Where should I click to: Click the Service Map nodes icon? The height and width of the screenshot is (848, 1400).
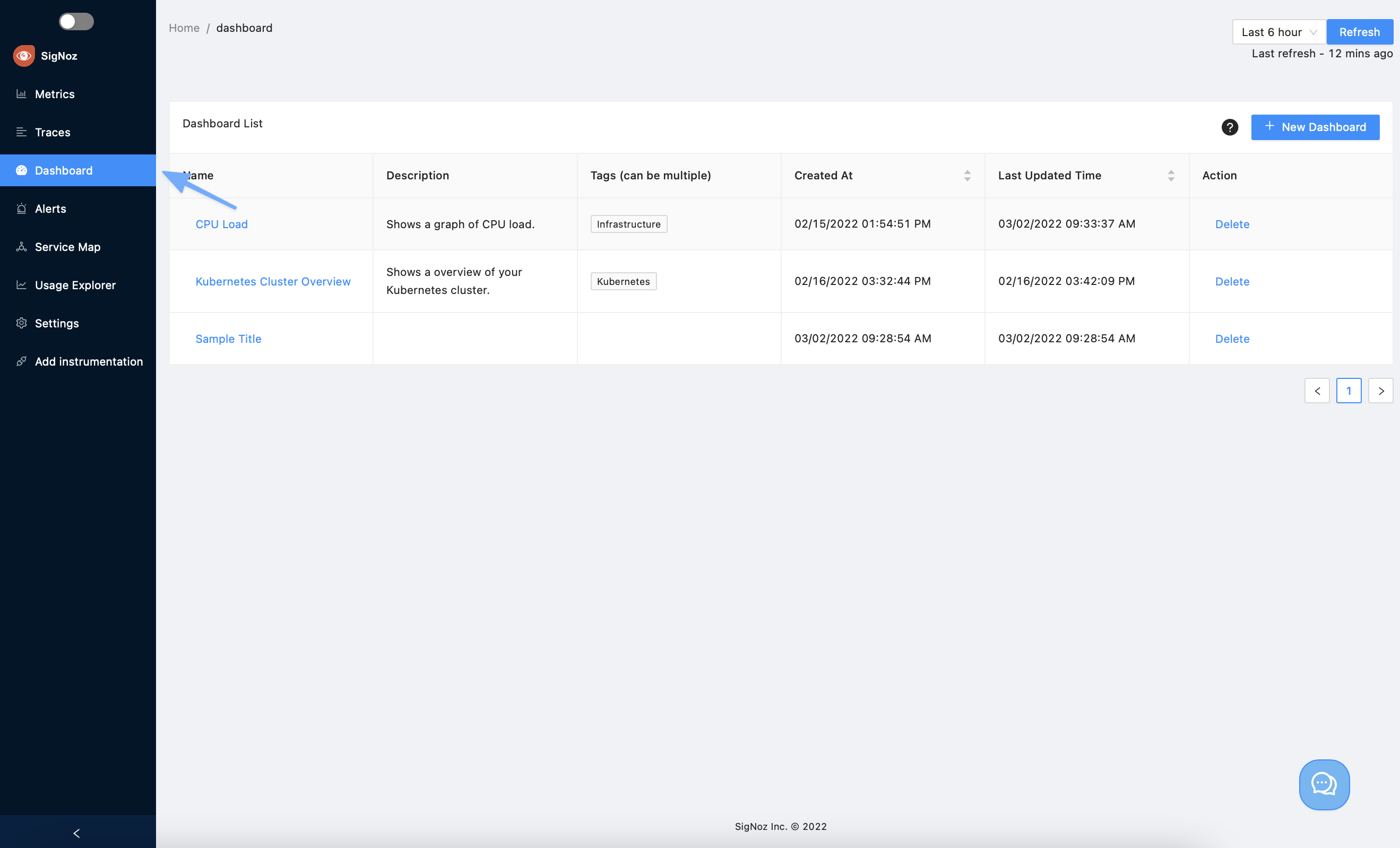click(x=22, y=247)
